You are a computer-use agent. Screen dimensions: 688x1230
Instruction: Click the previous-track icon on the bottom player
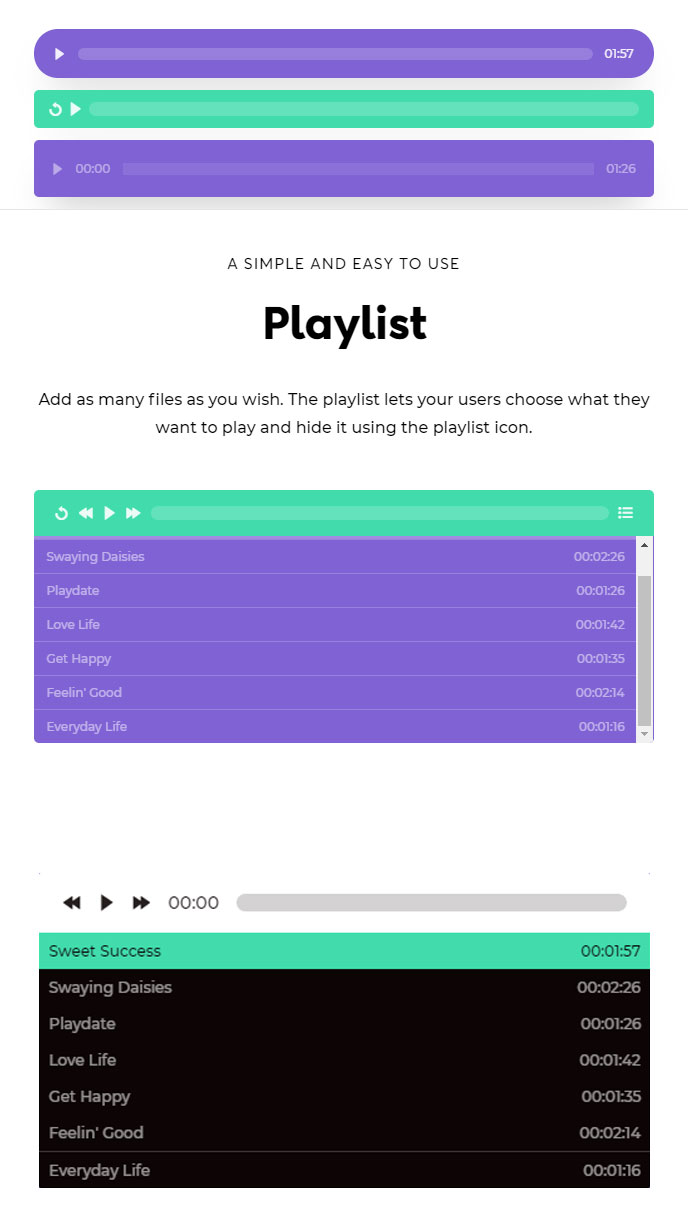coord(71,902)
